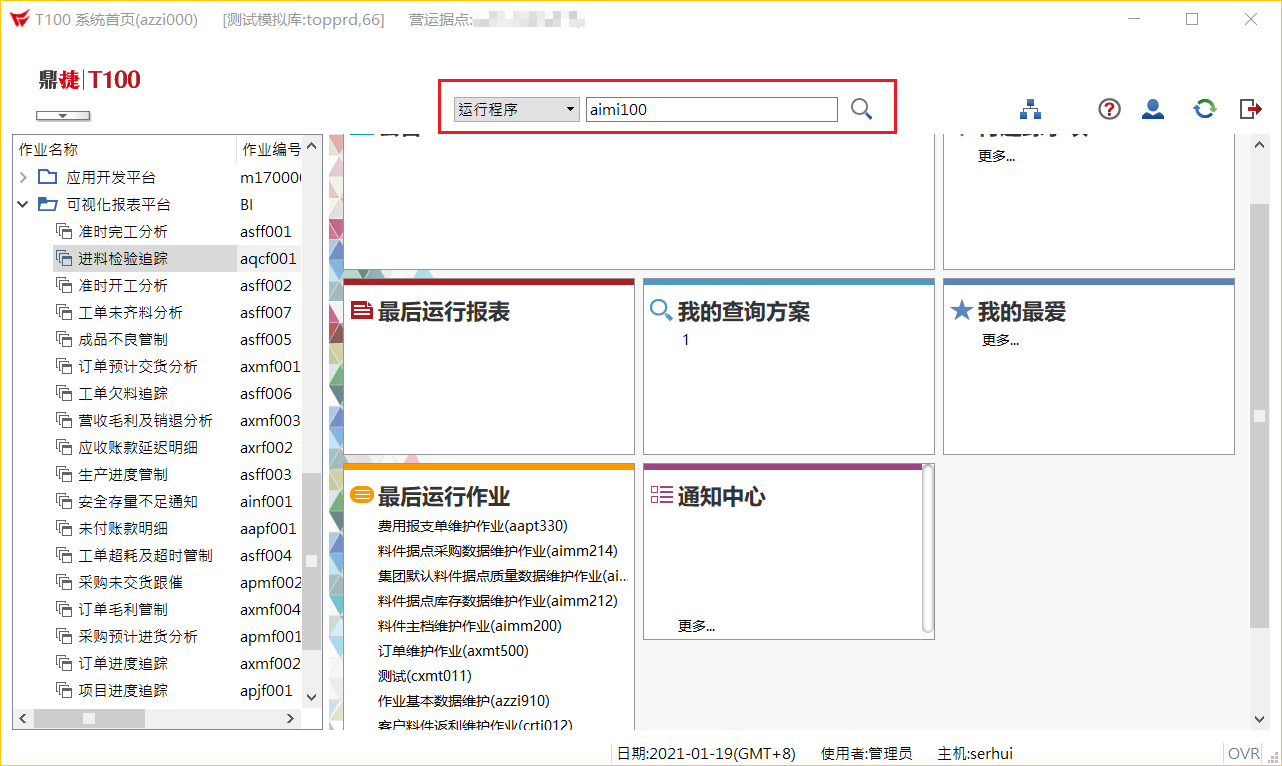Collapse the 可视化报表平台 folder

tap(22, 204)
